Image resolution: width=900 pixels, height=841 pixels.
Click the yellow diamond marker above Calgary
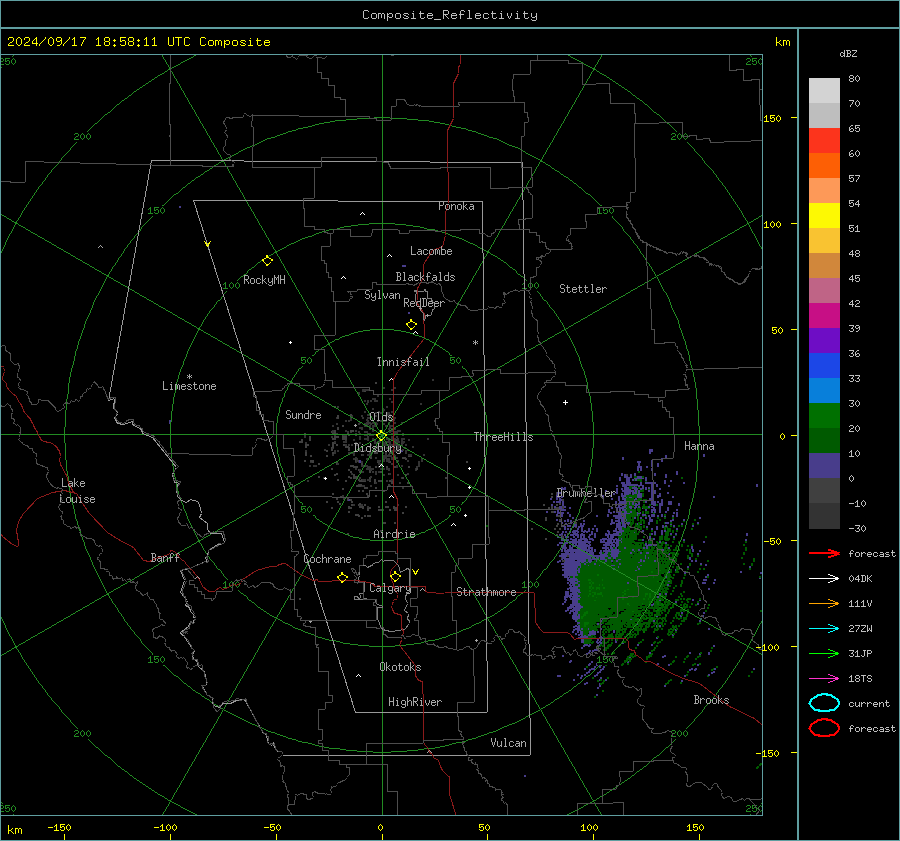[x=395, y=576]
